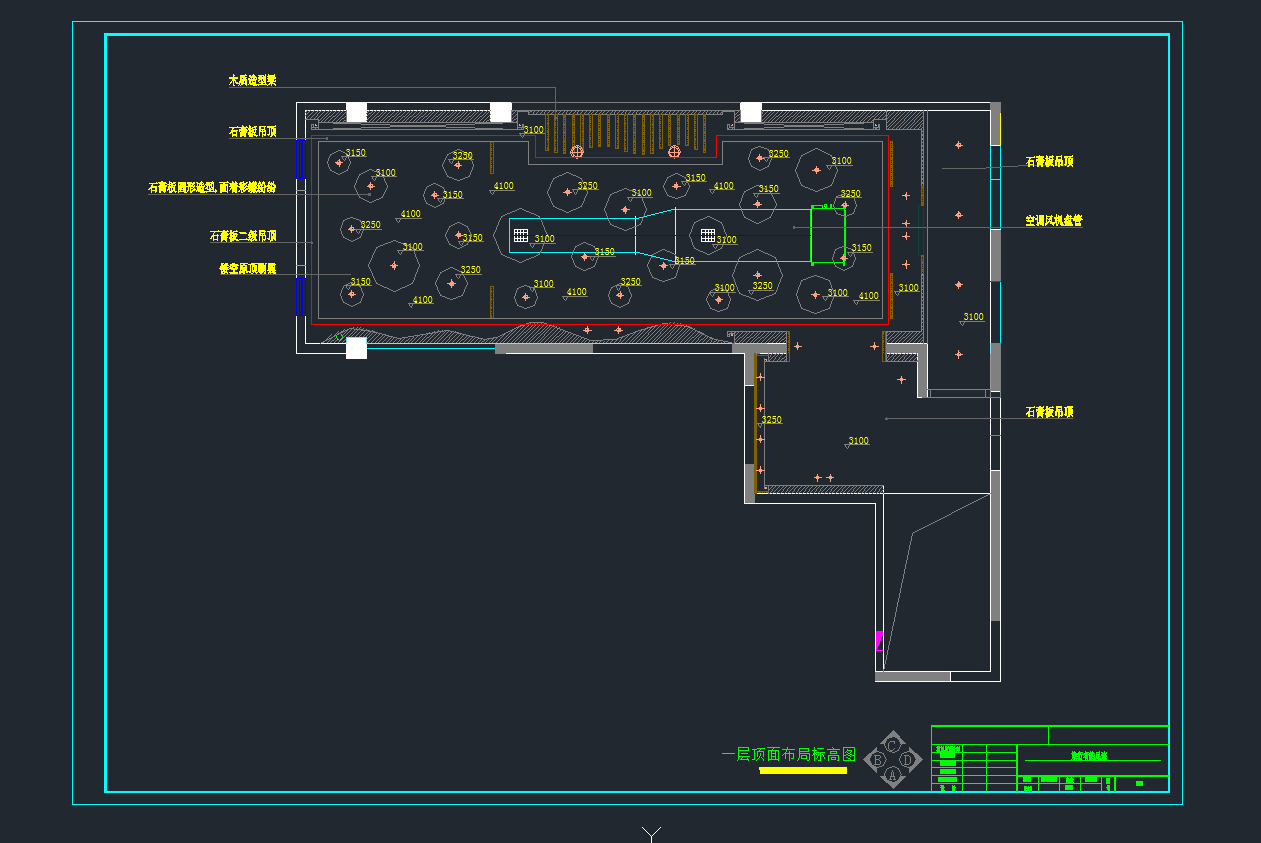This screenshot has width=1261, height=843.
Task: Click the UCS origin icon below the sheet
Action: tap(652, 833)
